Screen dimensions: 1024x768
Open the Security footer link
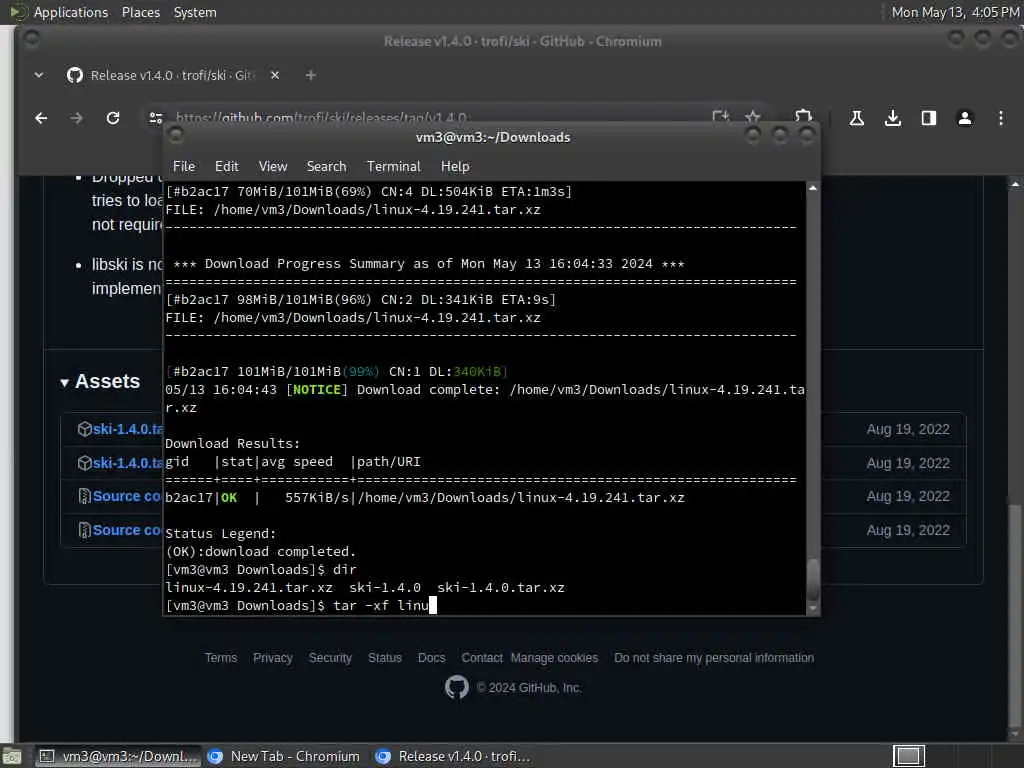(x=330, y=658)
